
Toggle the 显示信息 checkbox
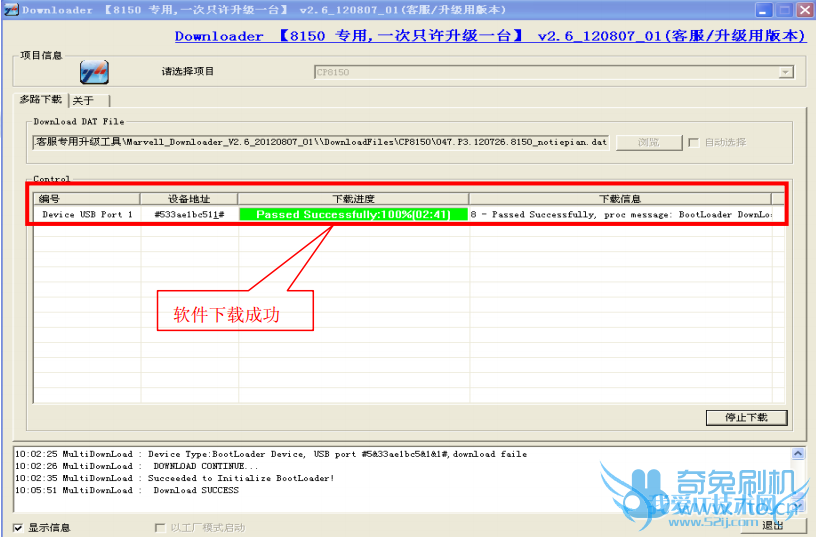coord(18,528)
